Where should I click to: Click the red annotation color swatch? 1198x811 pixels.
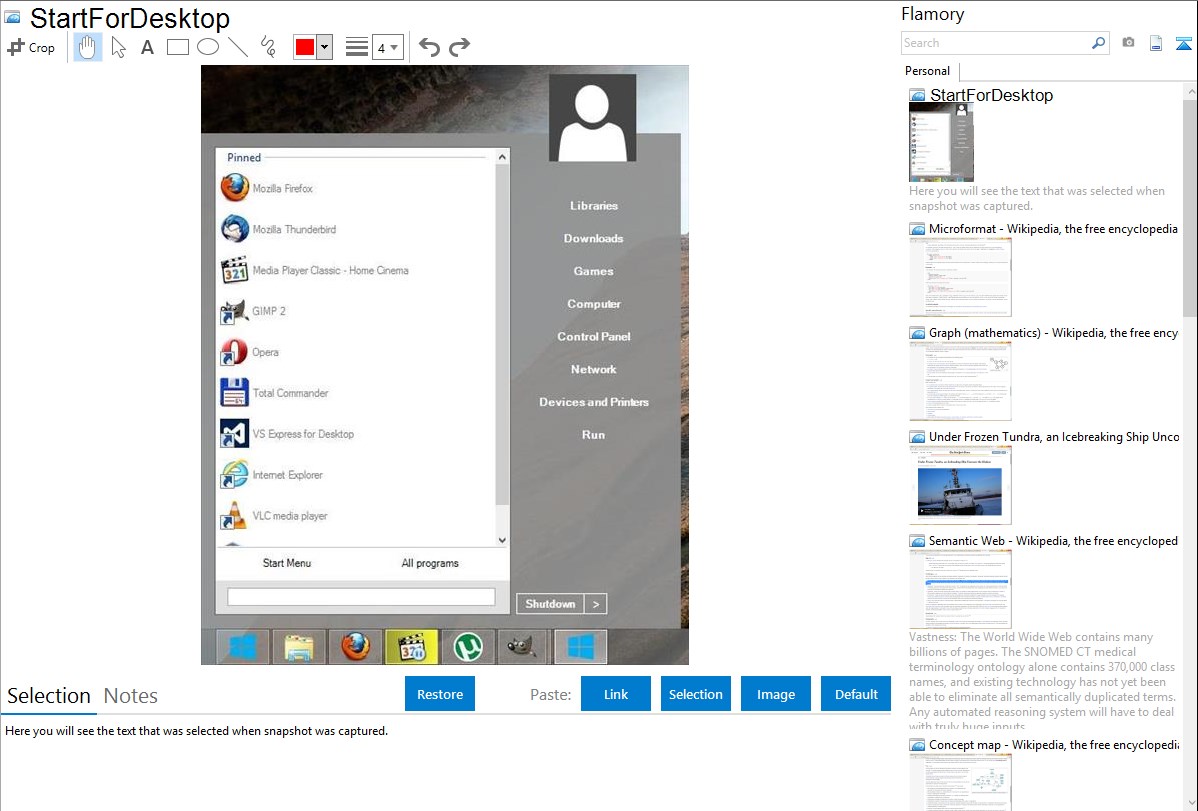click(x=305, y=47)
